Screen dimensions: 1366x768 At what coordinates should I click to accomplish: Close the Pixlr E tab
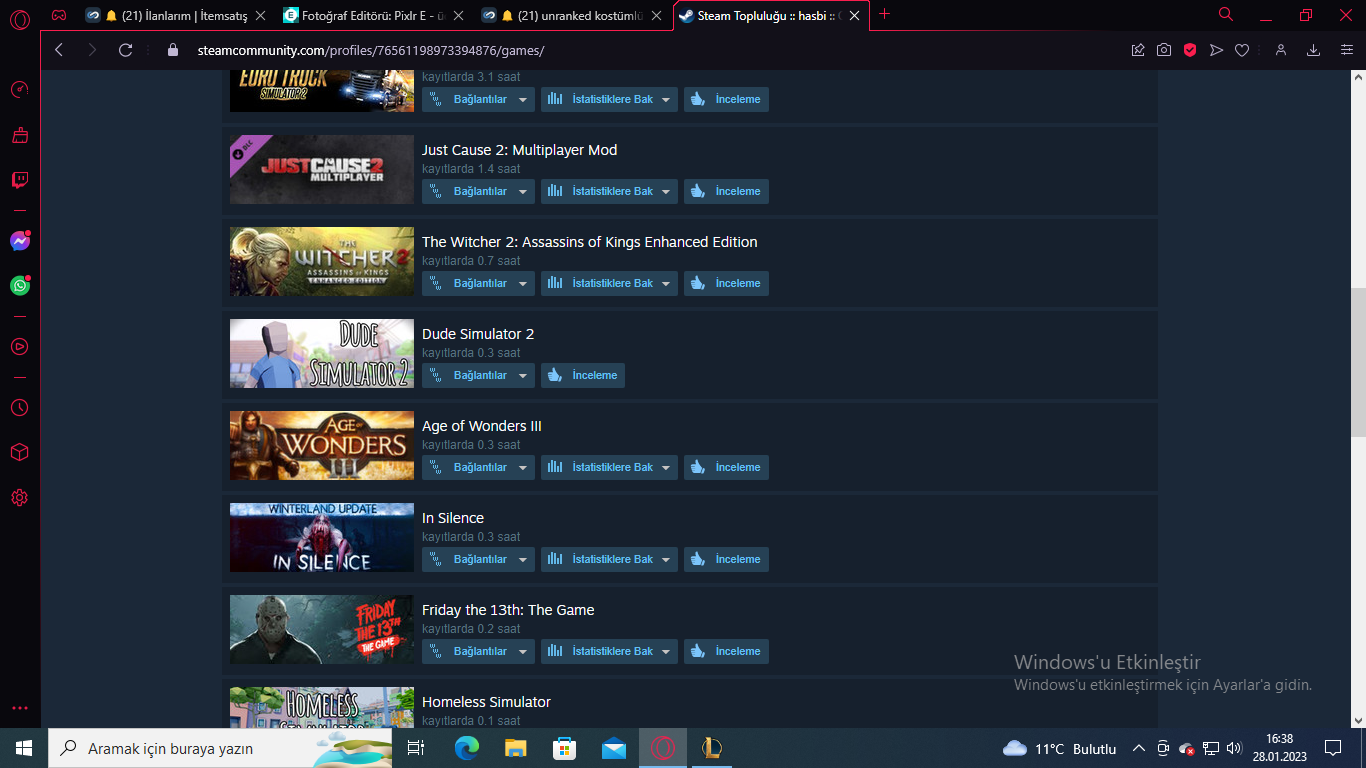tap(458, 15)
